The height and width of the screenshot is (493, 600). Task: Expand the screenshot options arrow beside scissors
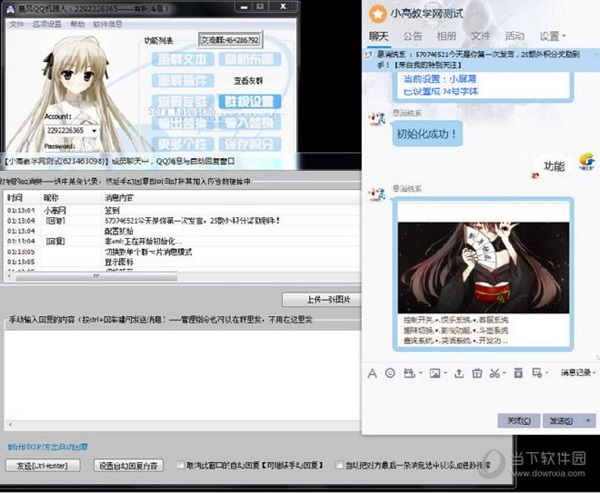coord(504,373)
